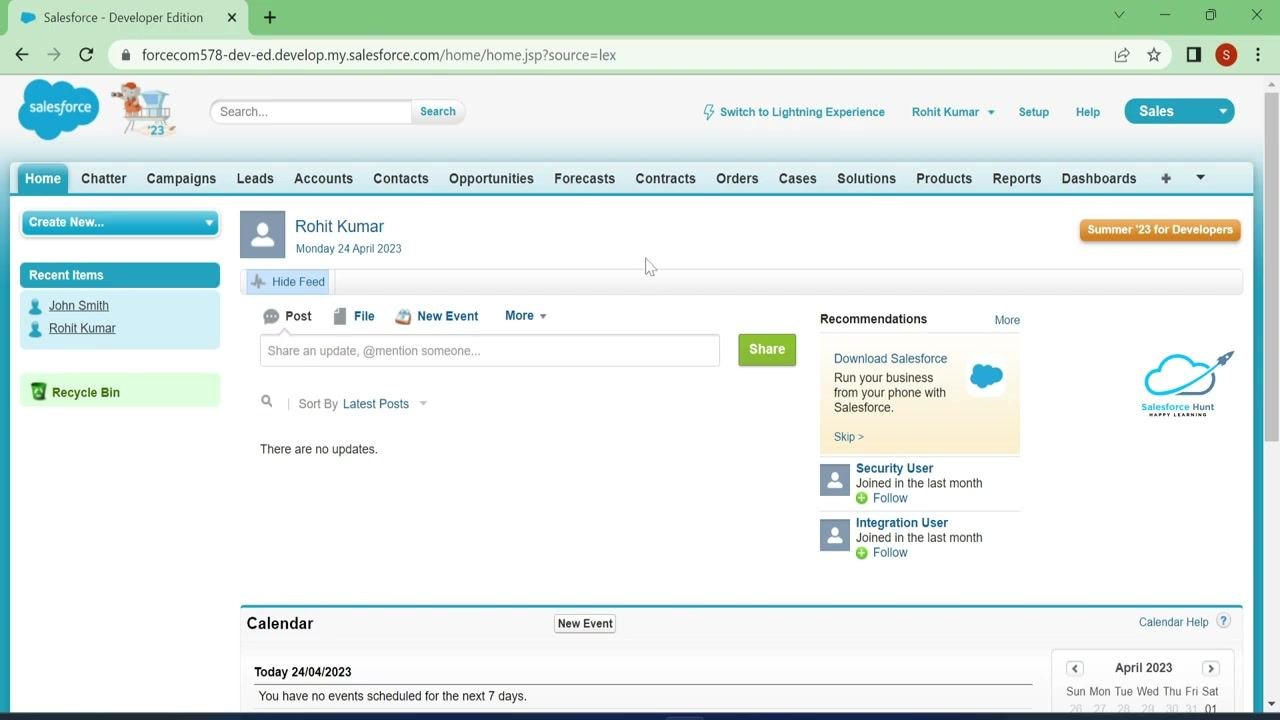Click the Search button
The height and width of the screenshot is (720, 1280).
438,112
